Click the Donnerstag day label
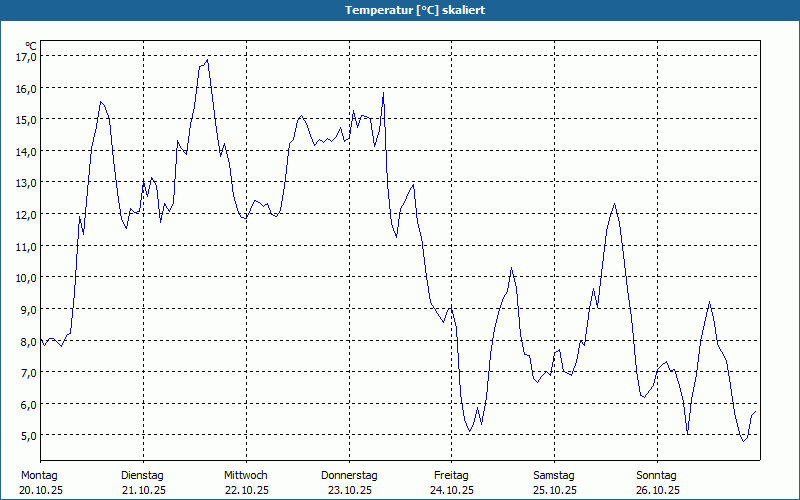 pyautogui.click(x=349, y=476)
